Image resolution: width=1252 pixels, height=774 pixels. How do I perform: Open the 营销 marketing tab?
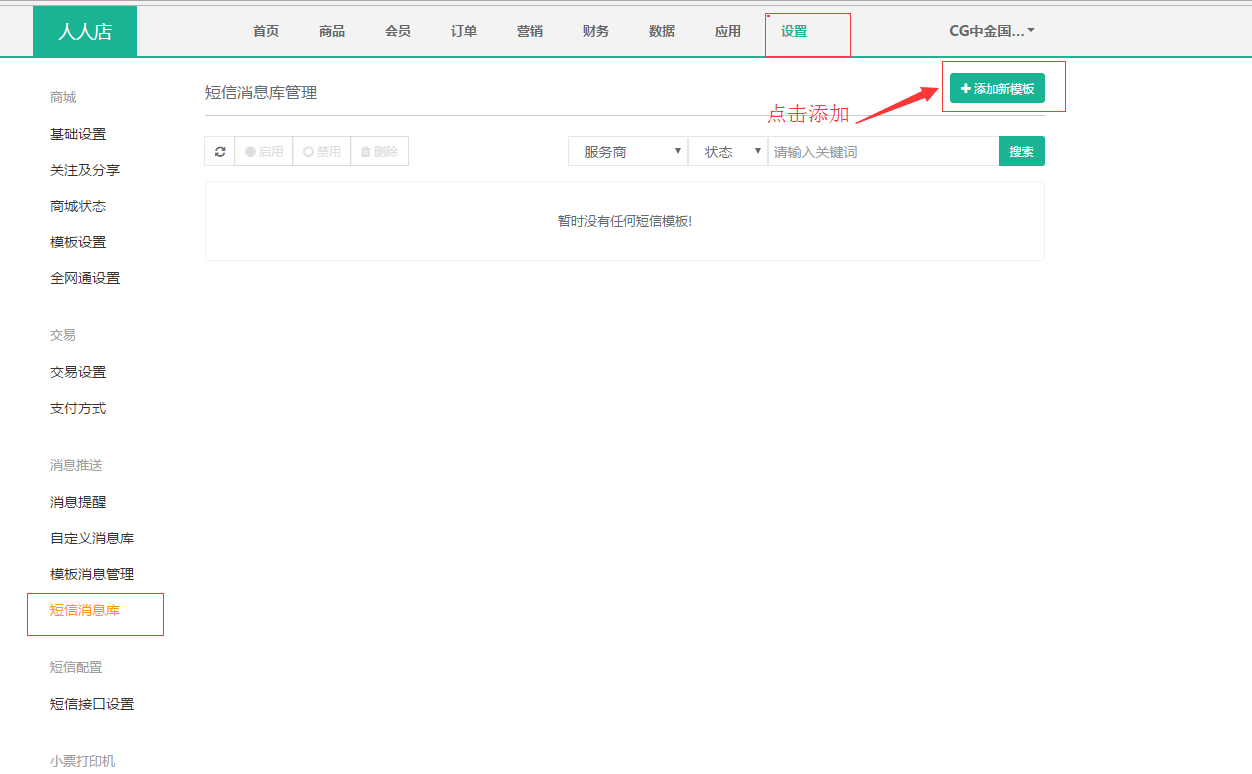(530, 31)
